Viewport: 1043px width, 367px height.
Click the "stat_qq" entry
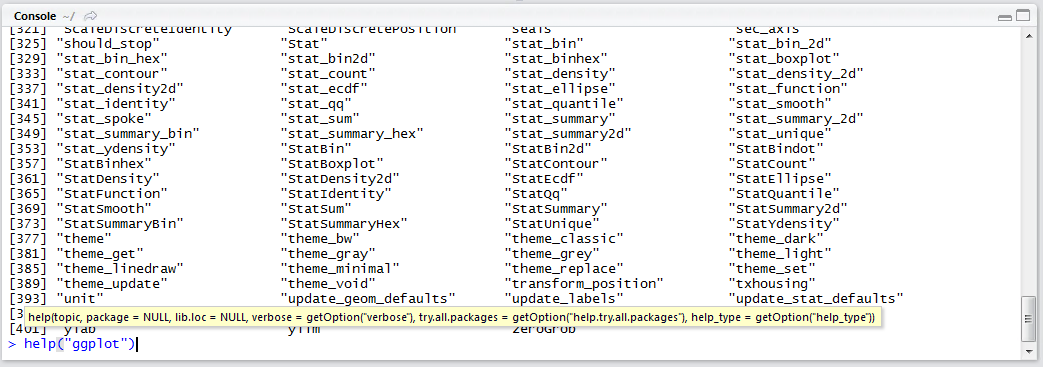(x=316, y=103)
